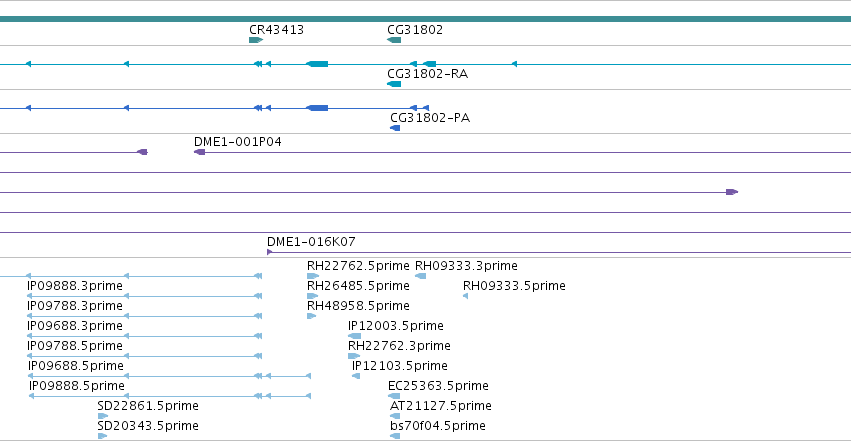The width and height of the screenshot is (851, 441).
Task: Select the CG31802-RA transcript label
Action: tap(427, 74)
